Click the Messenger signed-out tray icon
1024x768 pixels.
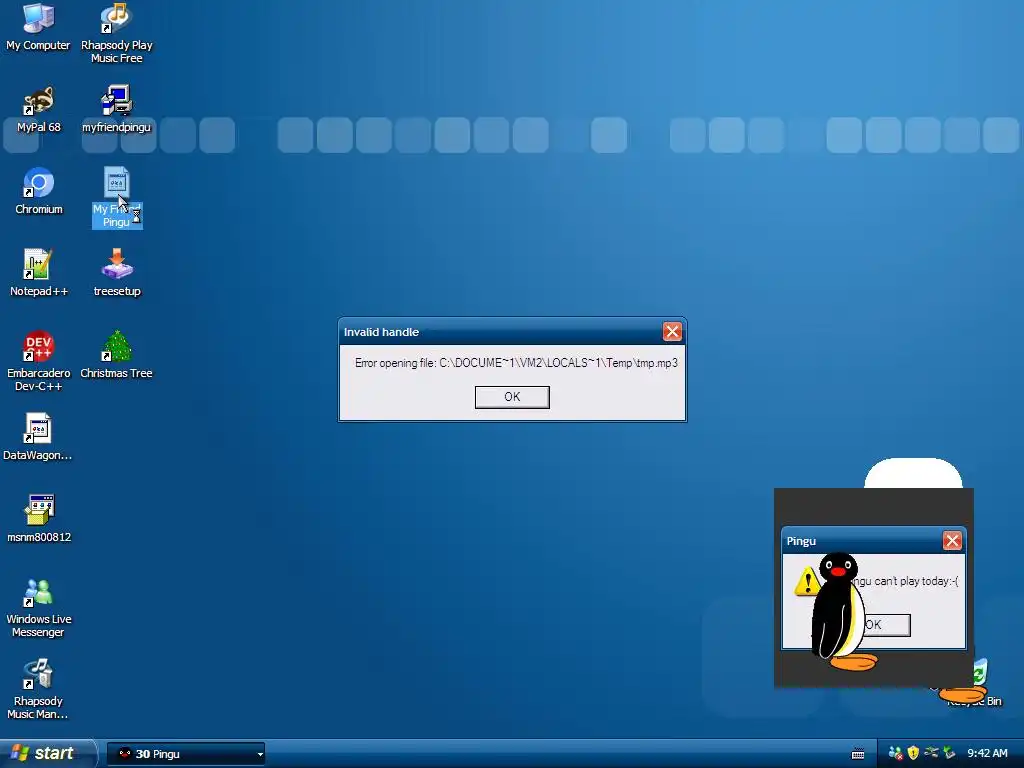click(895, 754)
